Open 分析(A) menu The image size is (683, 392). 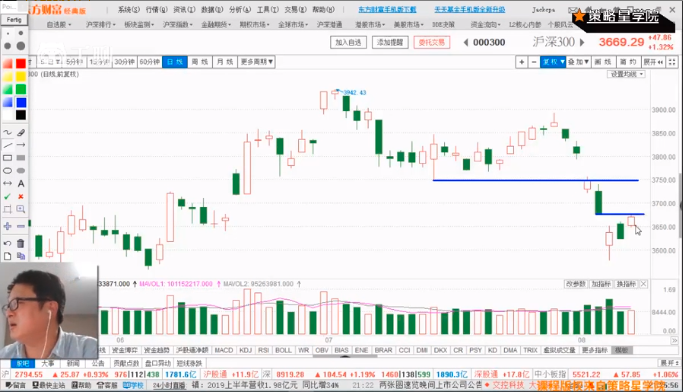[240, 10]
